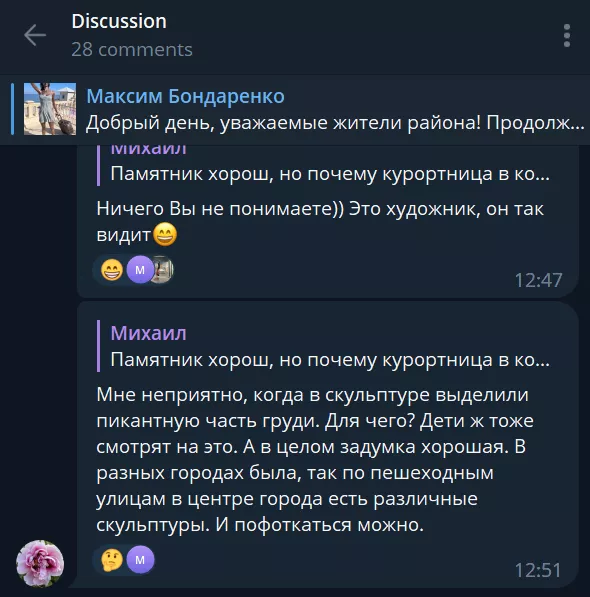Click quoted text above 'Ничего Вы не понимаете'

[330, 174]
